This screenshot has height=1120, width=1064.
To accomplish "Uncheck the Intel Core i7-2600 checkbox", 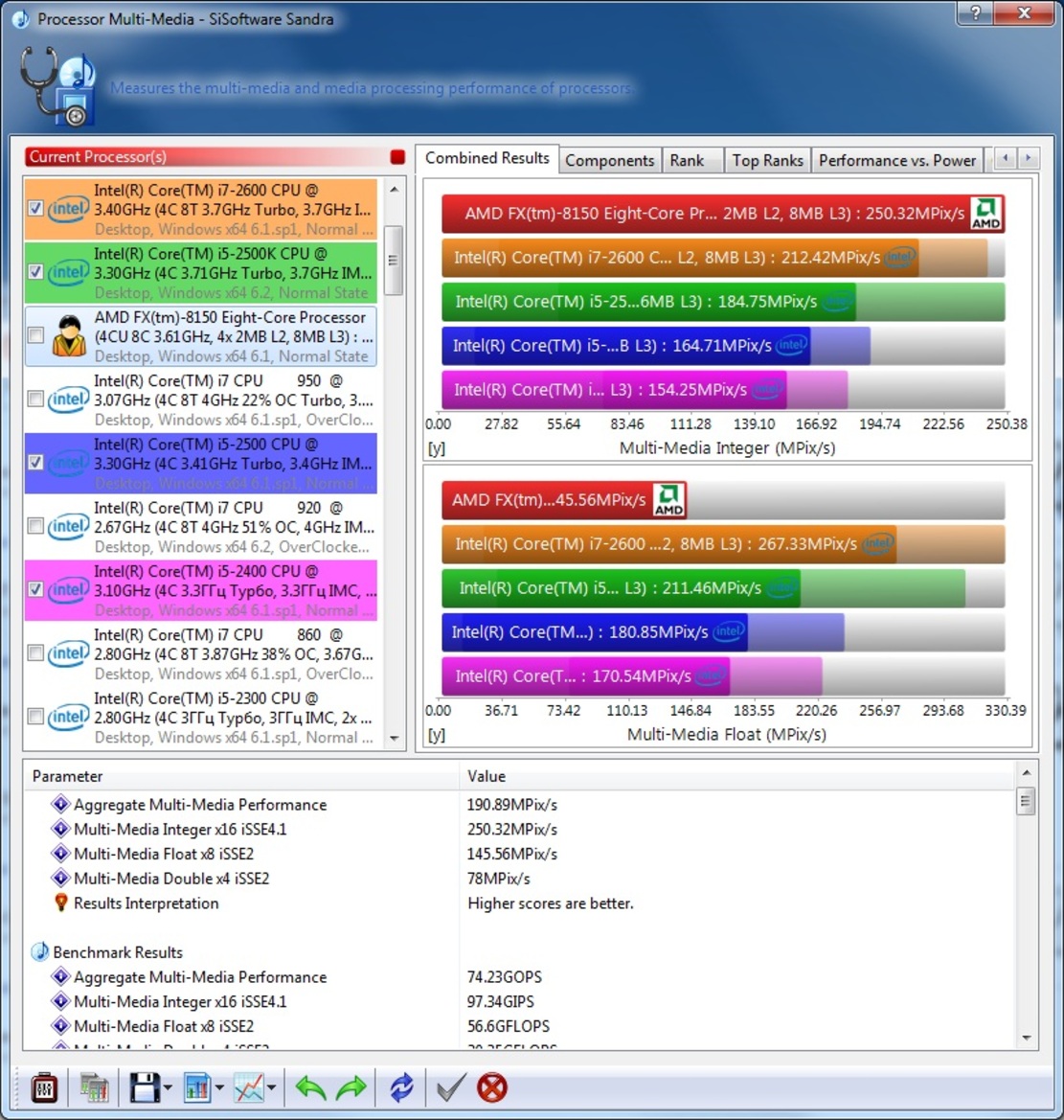I will 35,209.
